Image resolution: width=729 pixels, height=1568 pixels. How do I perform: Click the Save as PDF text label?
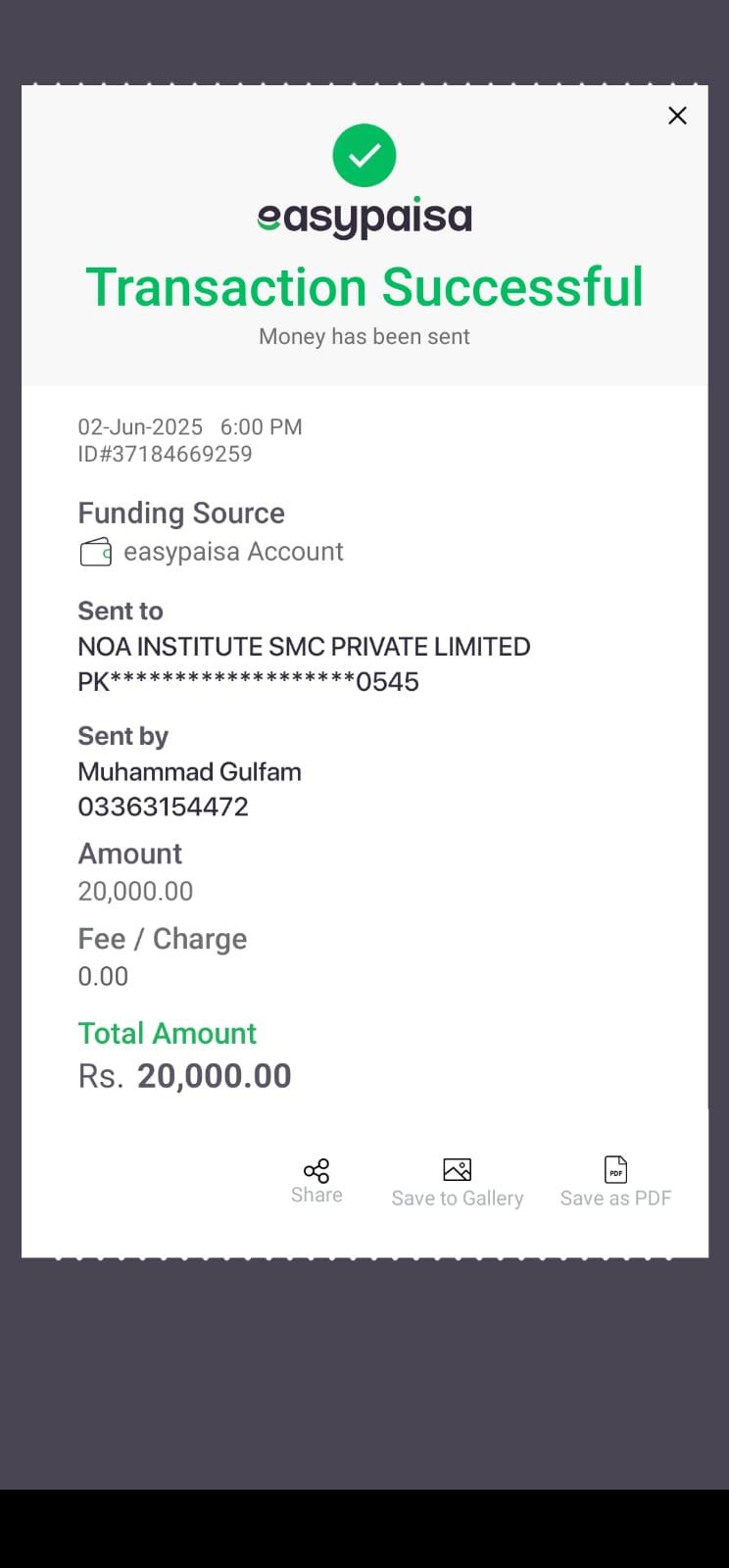pos(615,1199)
